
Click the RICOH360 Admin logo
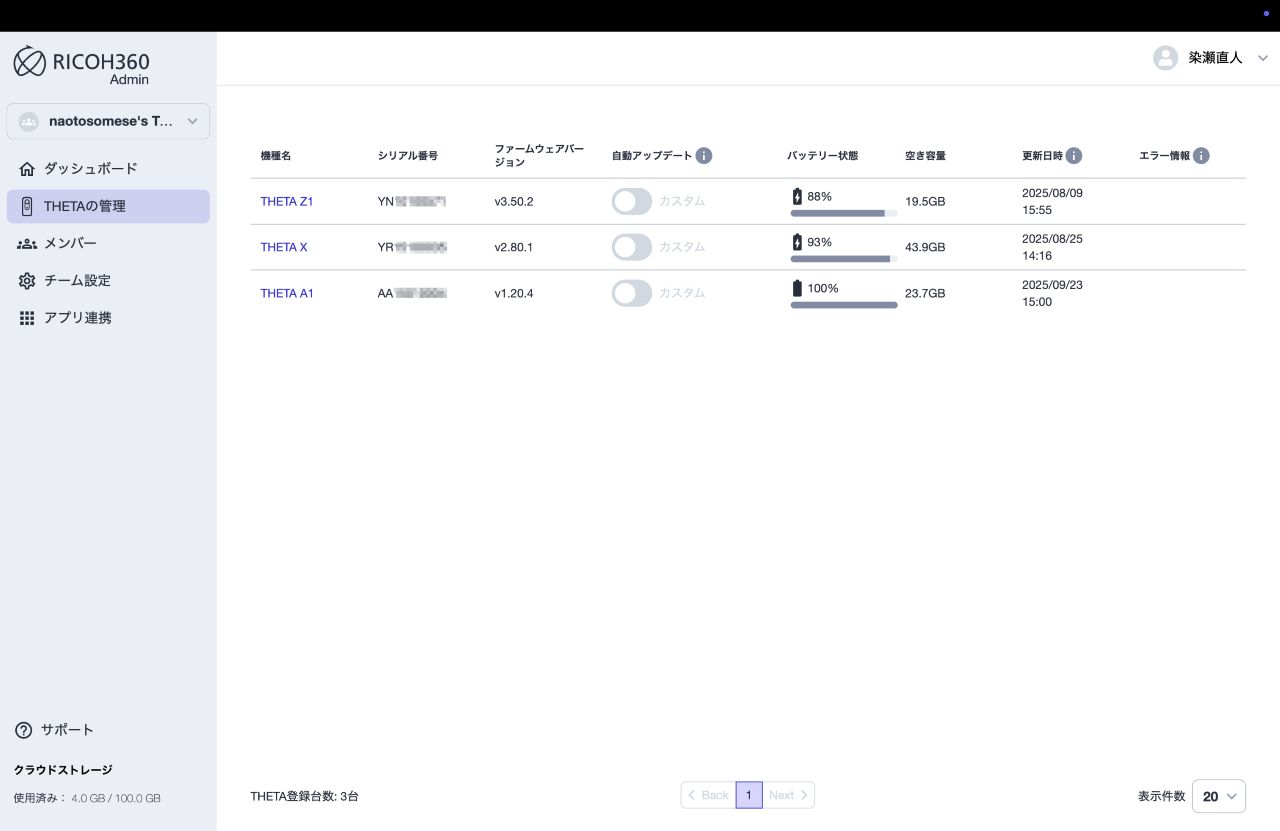[81, 64]
